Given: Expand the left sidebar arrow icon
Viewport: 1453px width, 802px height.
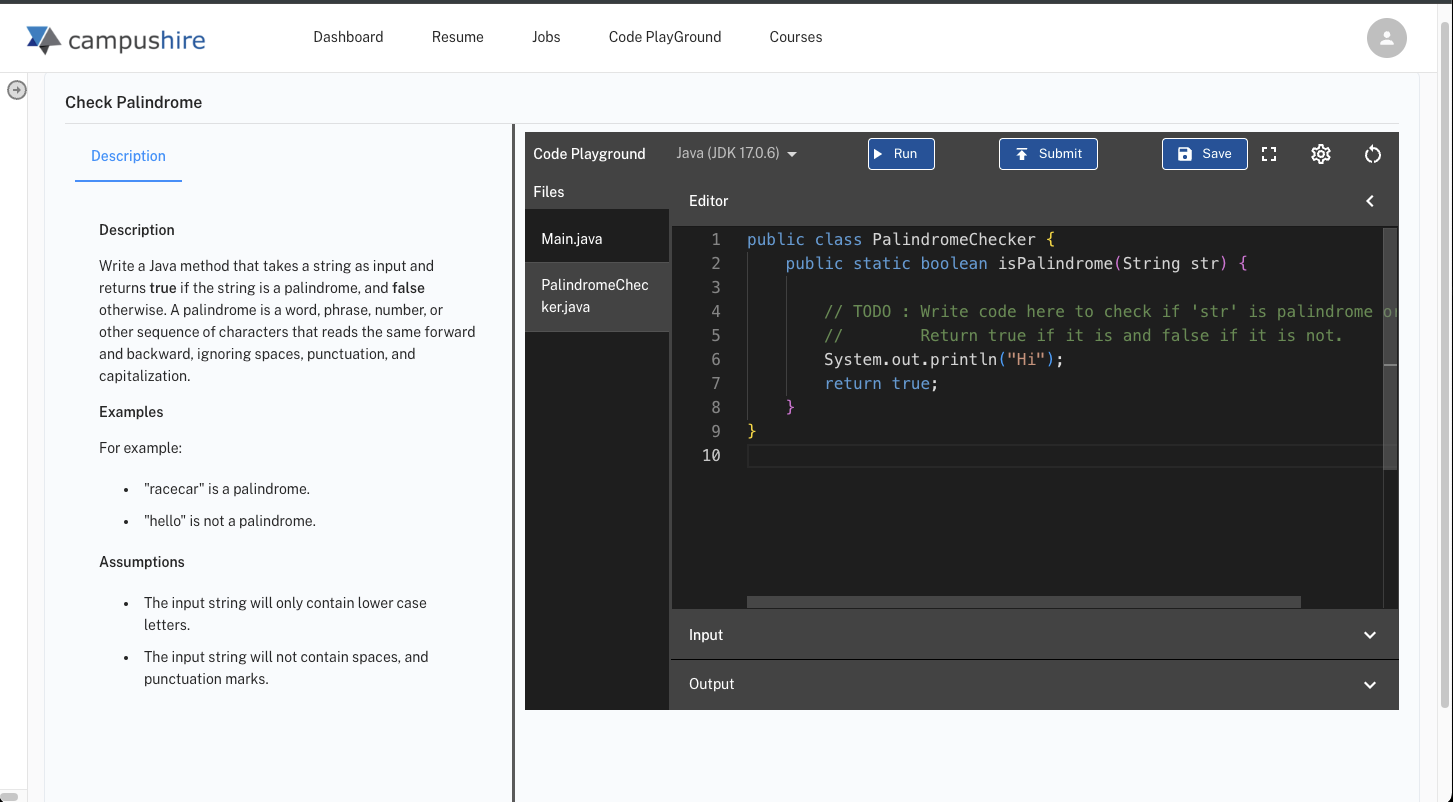Looking at the screenshot, I should (17, 90).
